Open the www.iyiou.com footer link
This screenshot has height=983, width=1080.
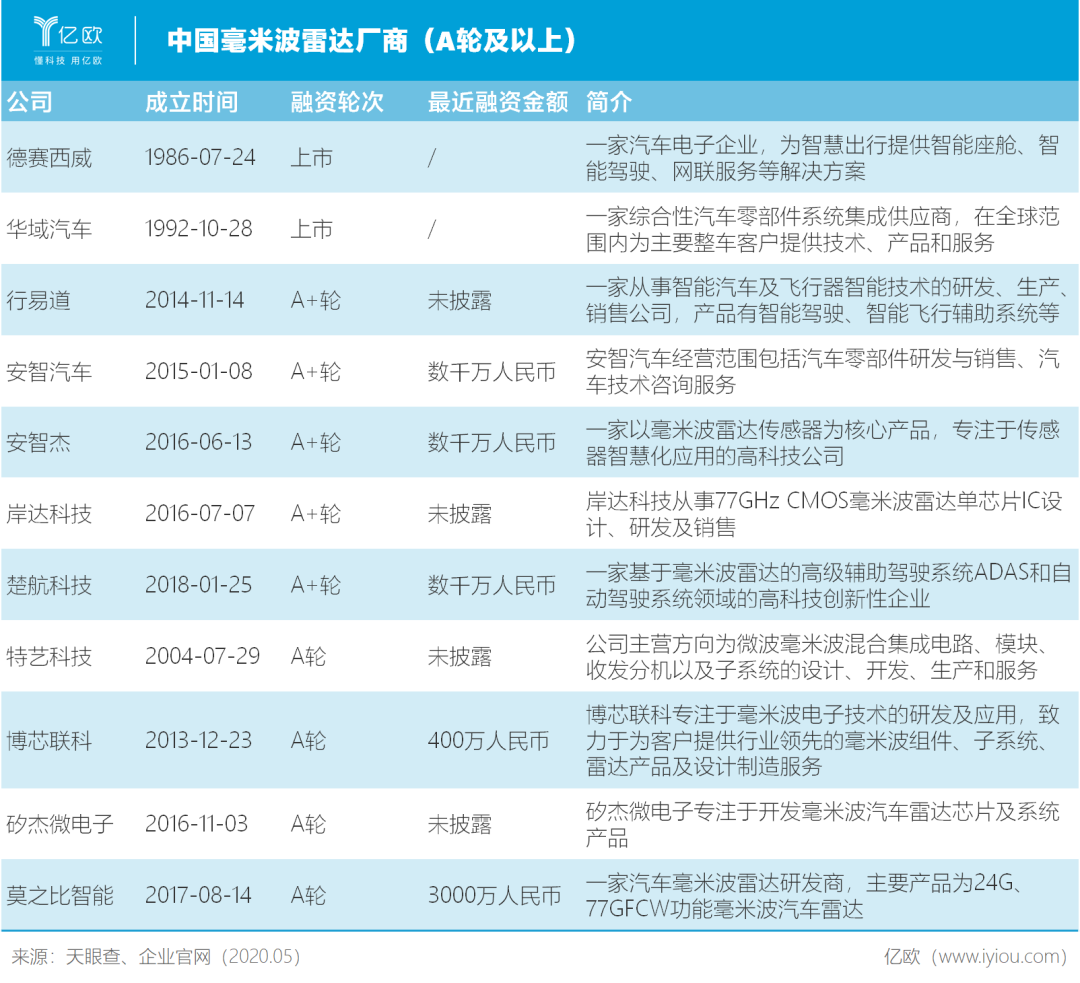pyautogui.click(x=998, y=956)
